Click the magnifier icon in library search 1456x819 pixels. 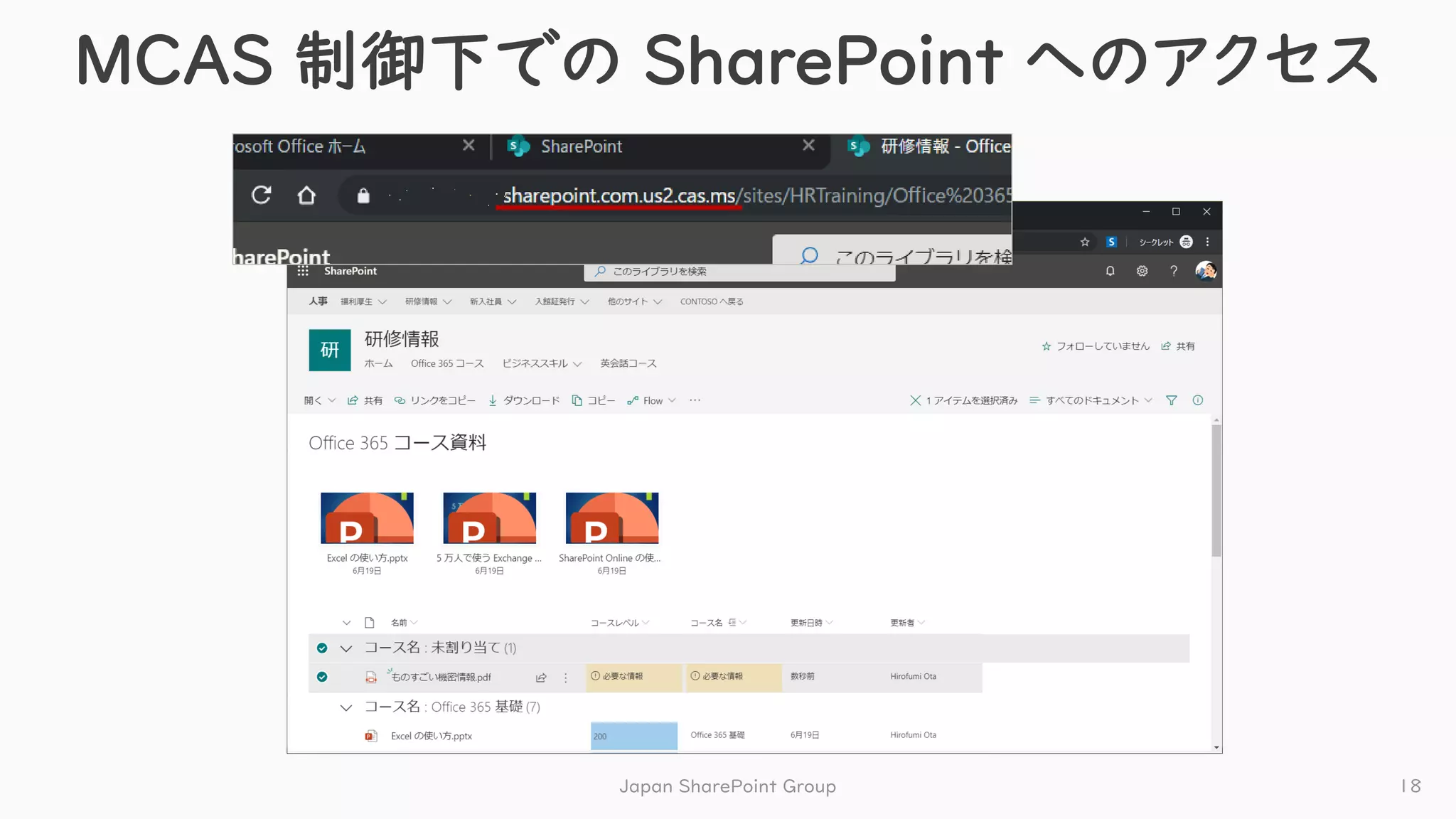click(600, 271)
